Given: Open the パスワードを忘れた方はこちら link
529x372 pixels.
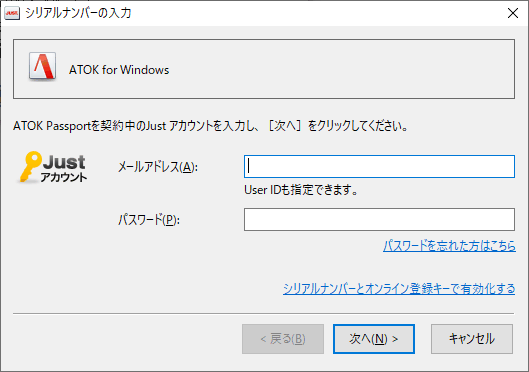Looking at the screenshot, I should [x=449, y=246].
